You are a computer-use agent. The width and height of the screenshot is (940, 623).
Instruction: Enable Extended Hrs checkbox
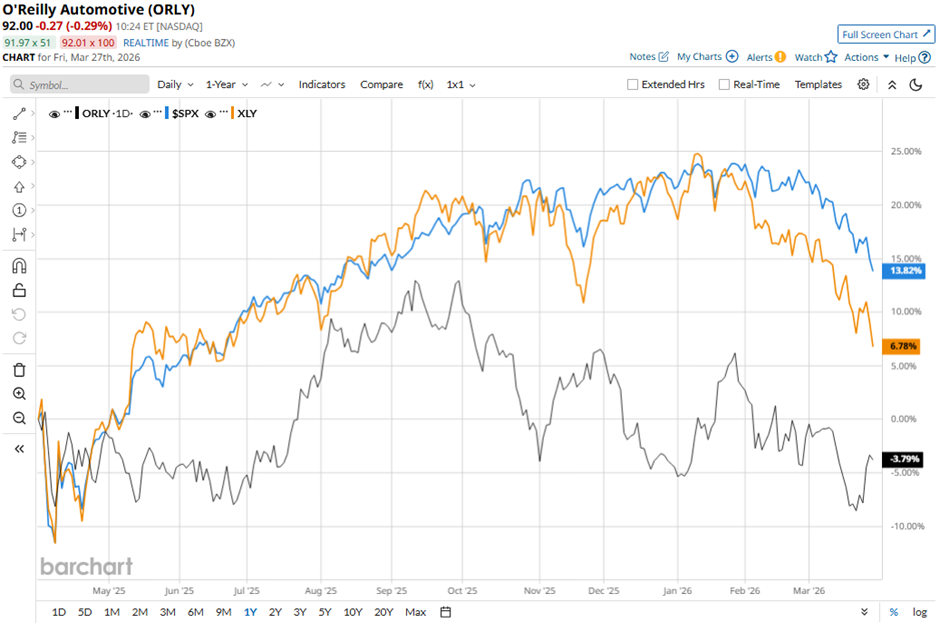(632, 85)
